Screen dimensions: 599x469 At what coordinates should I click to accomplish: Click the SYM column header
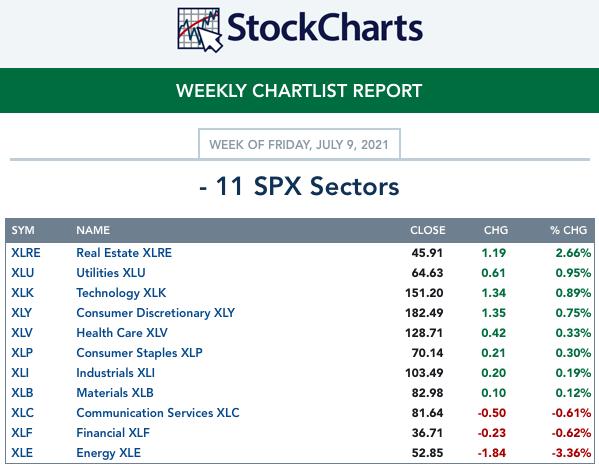pyautogui.click(x=23, y=230)
